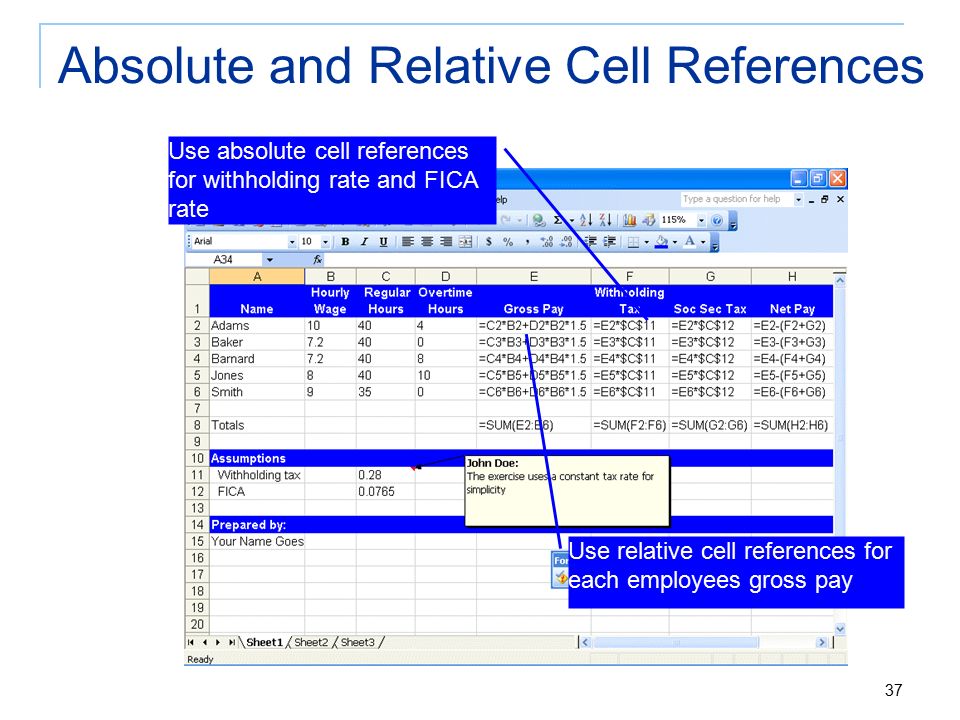This screenshot has width=960, height=720.
Task: Switch to Sheet1 tab
Action: (264, 642)
